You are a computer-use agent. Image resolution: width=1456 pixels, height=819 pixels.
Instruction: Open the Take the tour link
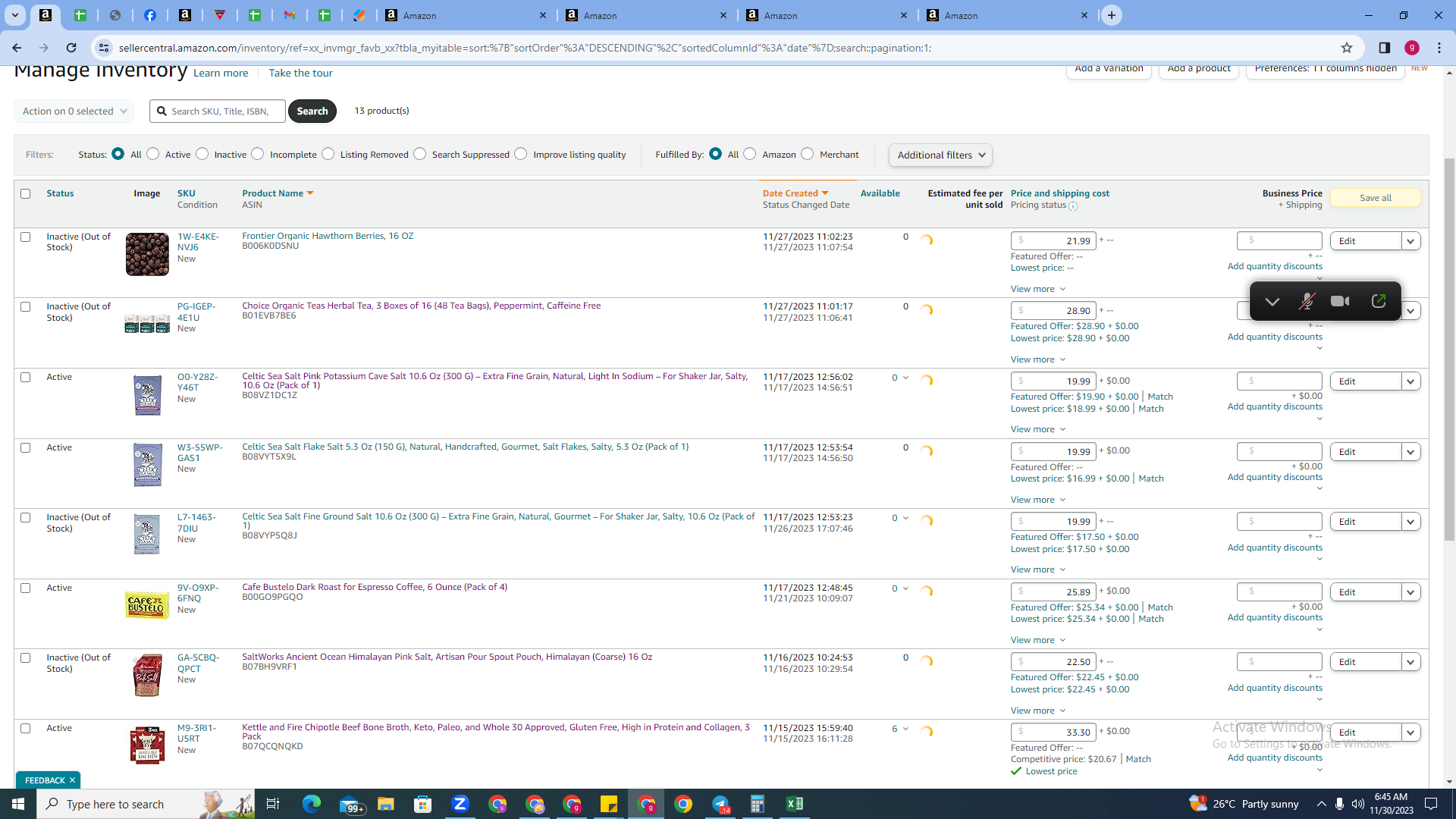300,73
